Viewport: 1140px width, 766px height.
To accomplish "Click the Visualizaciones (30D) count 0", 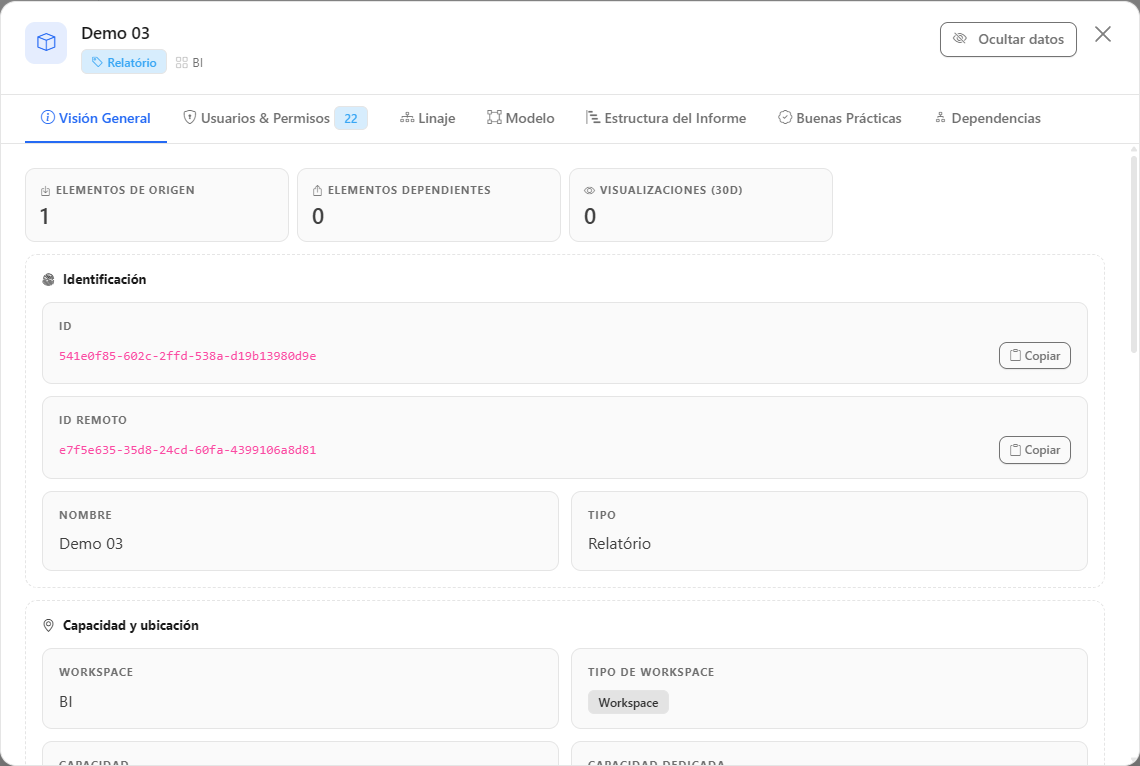I will click(590, 217).
